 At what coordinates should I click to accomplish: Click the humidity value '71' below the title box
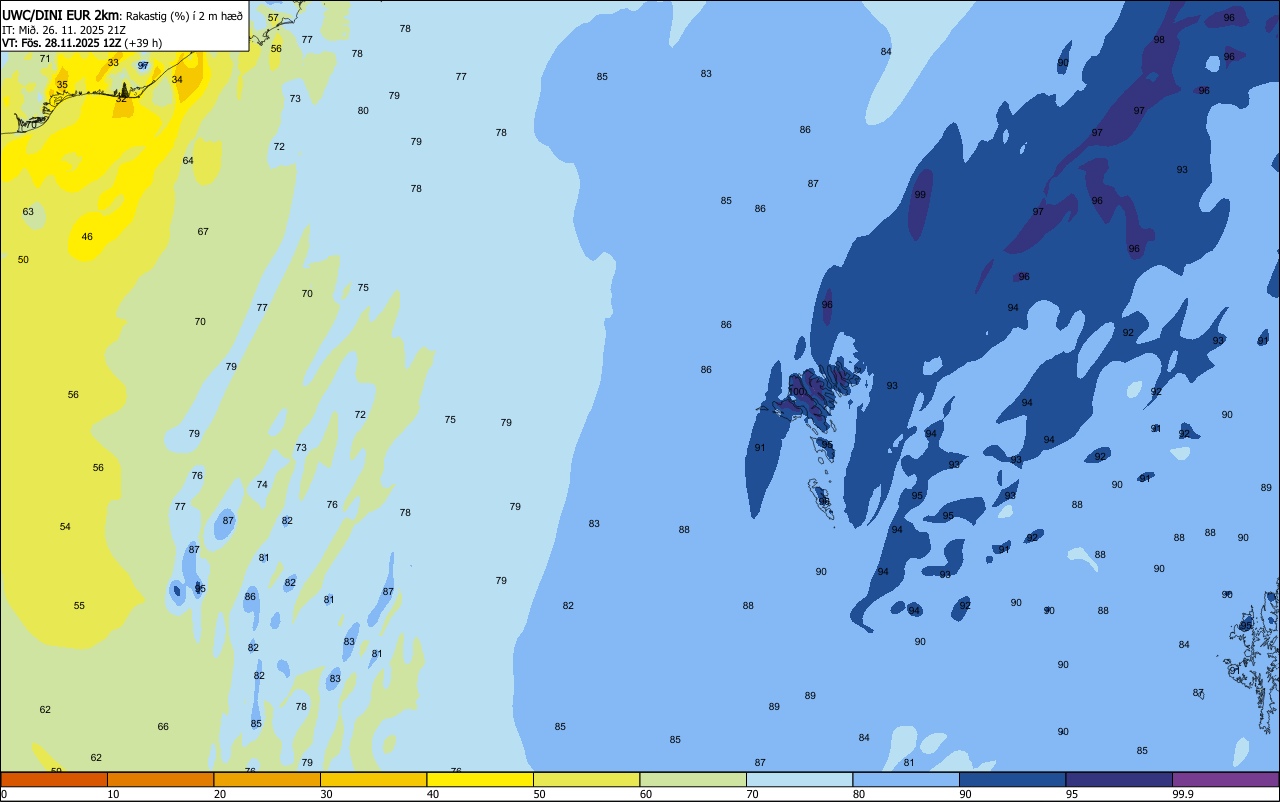(x=45, y=59)
